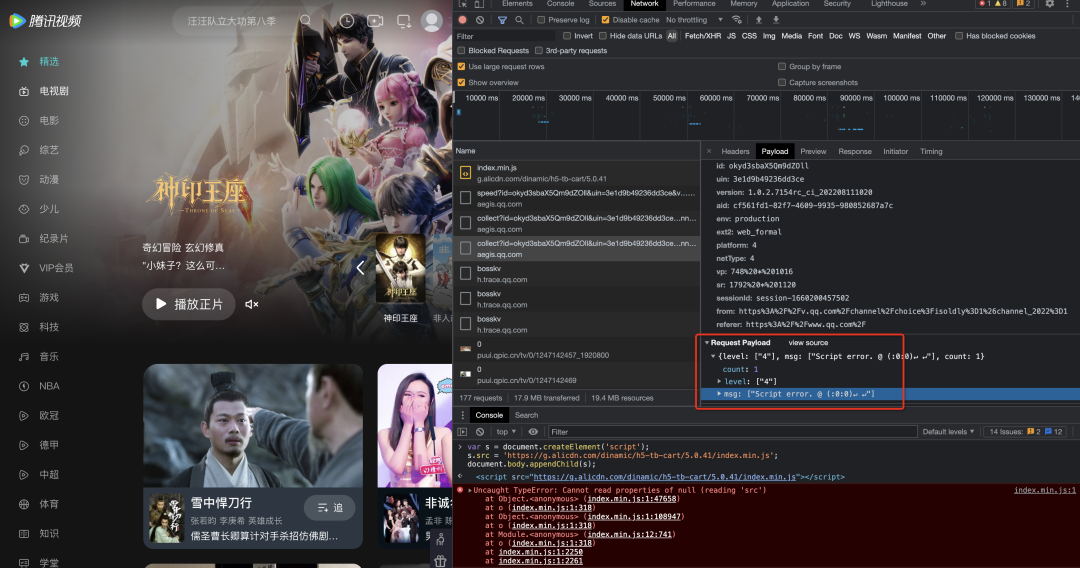Select the 电视剧 sidebar menu item
This screenshot has height=568, width=1080.
[54, 91]
